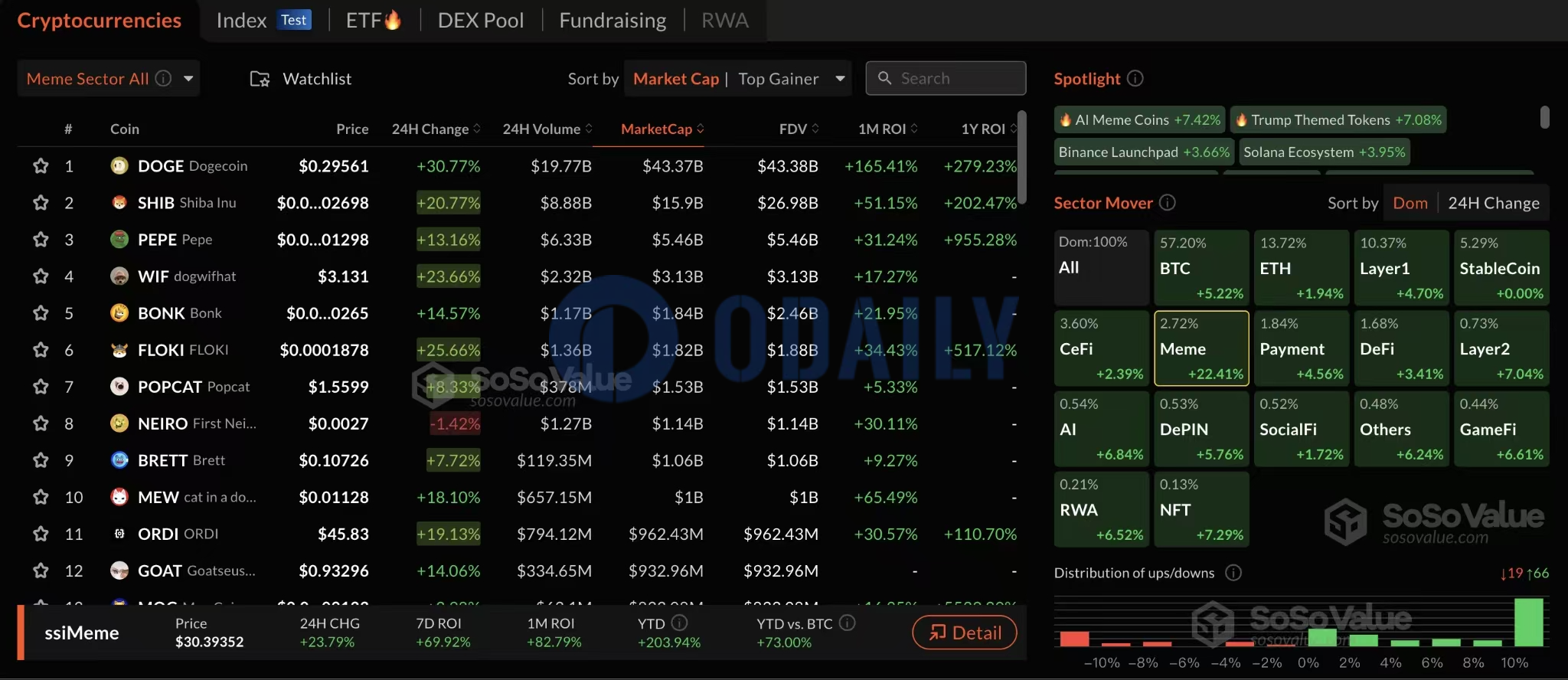The image size is (1568, 680).
Task: Star the BRETT coin
Action: (x=41, y=460)
